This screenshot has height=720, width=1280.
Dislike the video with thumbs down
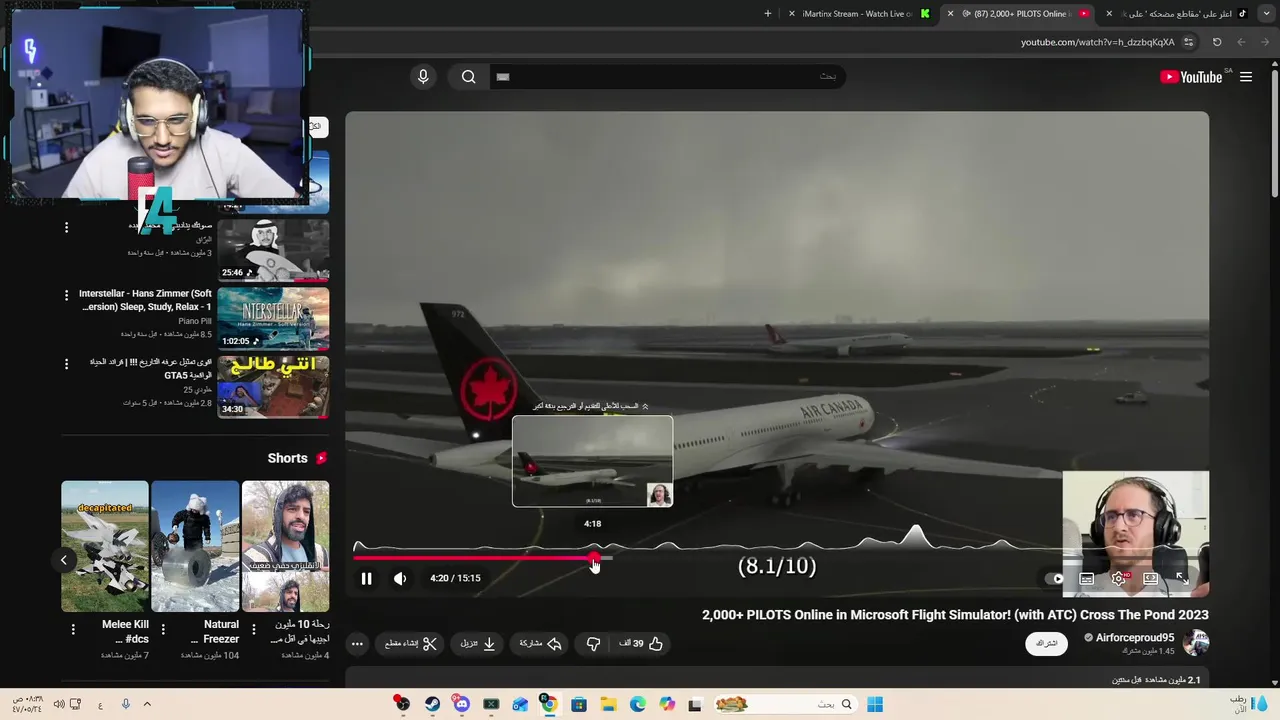pos(593,644)
